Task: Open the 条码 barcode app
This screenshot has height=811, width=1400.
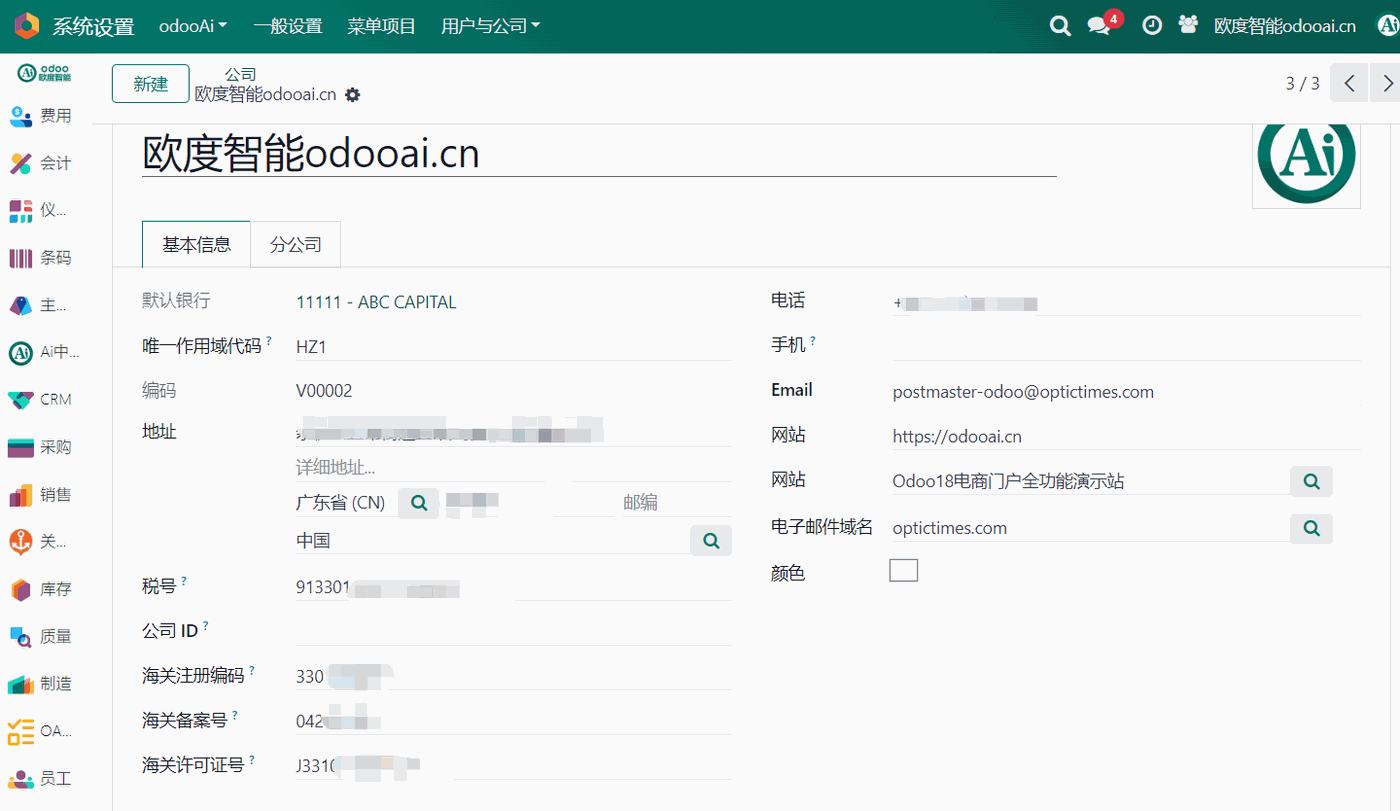Action: [x=41, y=258]
